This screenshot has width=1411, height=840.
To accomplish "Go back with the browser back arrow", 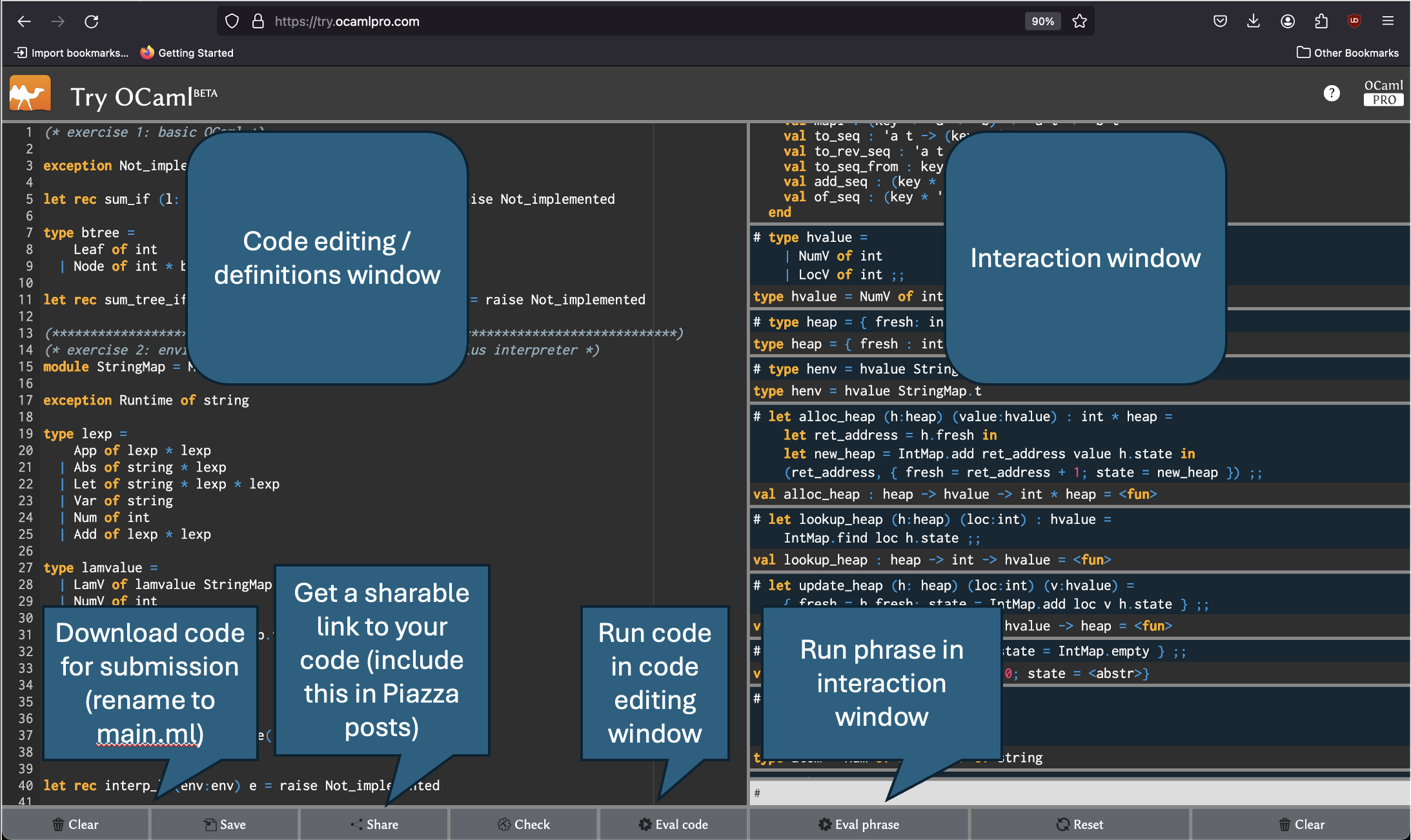I will 25,21.
